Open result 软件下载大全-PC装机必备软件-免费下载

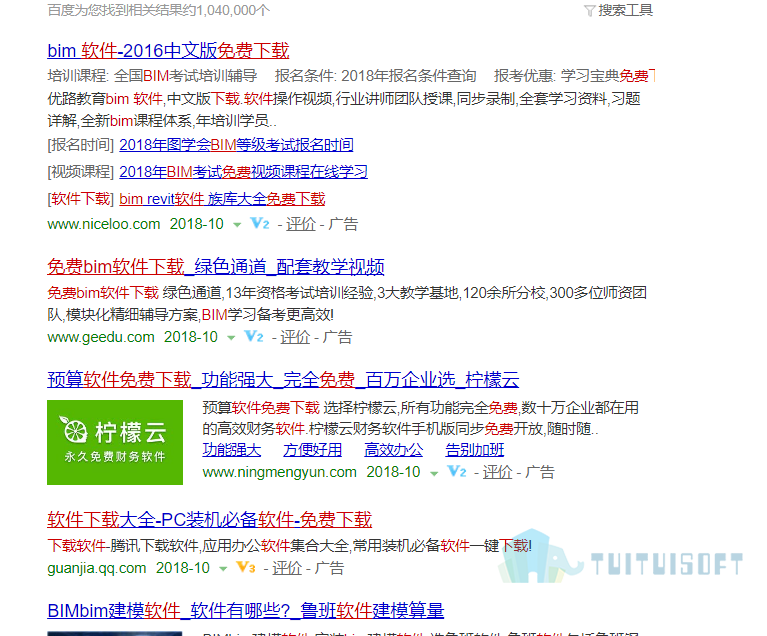click(210, 519)
